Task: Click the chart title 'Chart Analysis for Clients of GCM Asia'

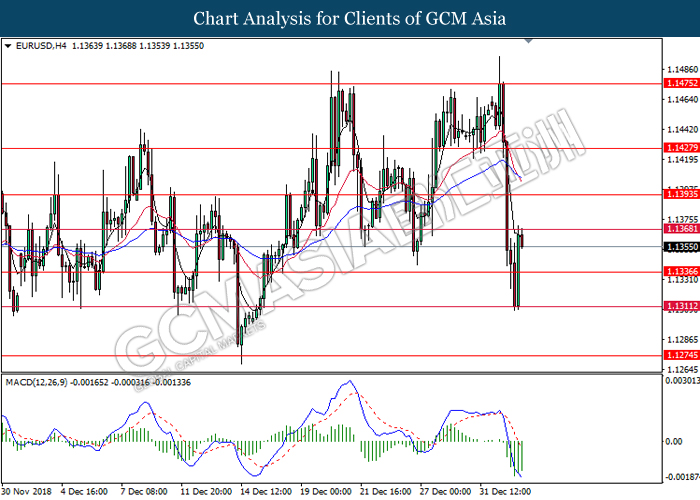Action: tap(350, 18)
